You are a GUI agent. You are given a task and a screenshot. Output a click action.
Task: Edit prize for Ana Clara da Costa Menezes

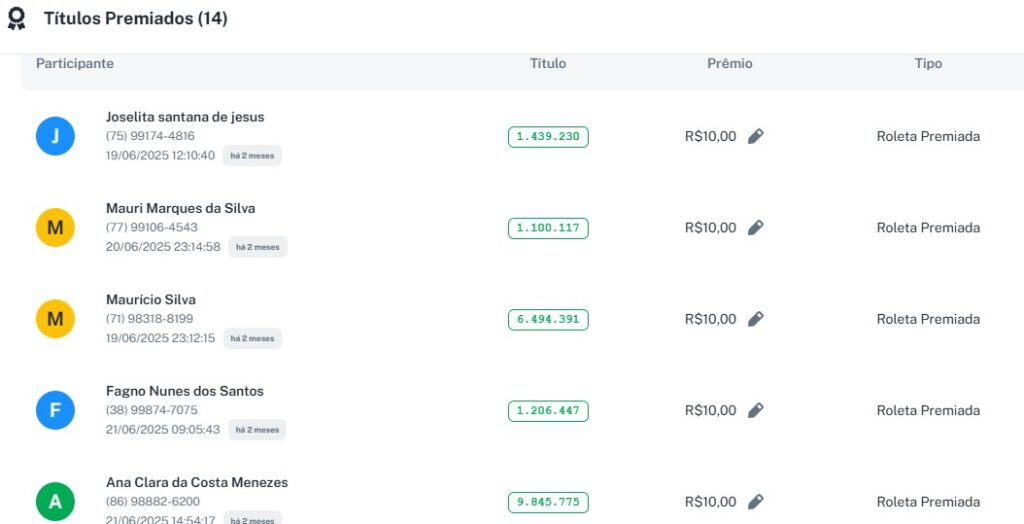[756, 502]
